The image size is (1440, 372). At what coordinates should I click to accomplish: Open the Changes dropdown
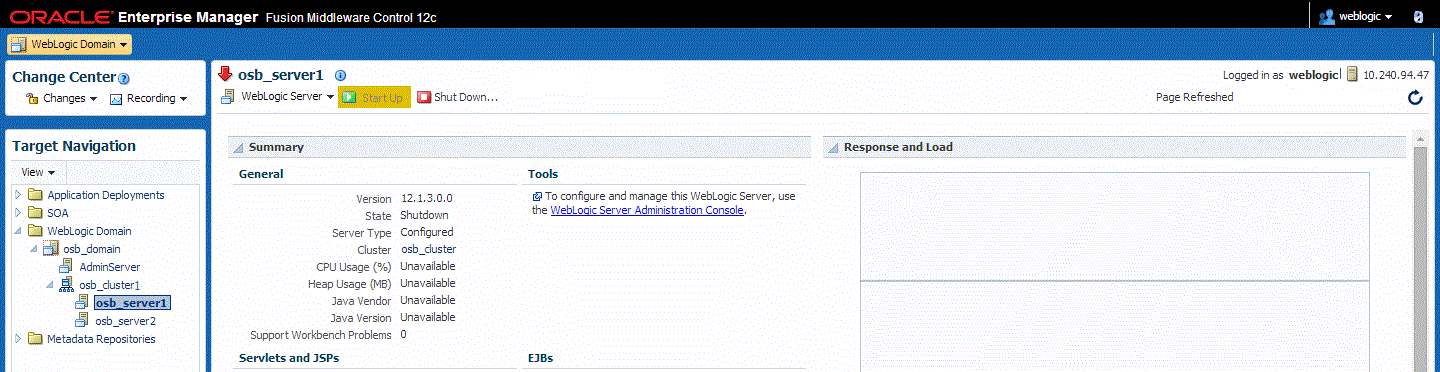[61, 98]
